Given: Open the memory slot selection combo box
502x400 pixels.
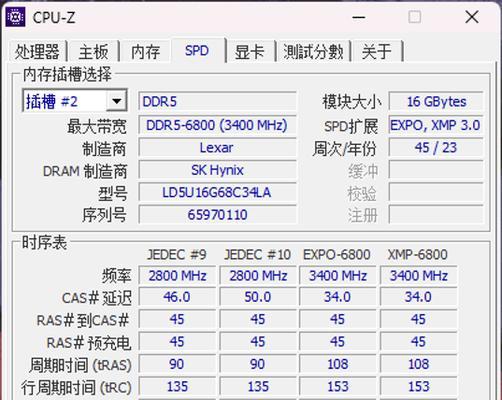Looking at the screenshot, I should click(x=75, y=101).
